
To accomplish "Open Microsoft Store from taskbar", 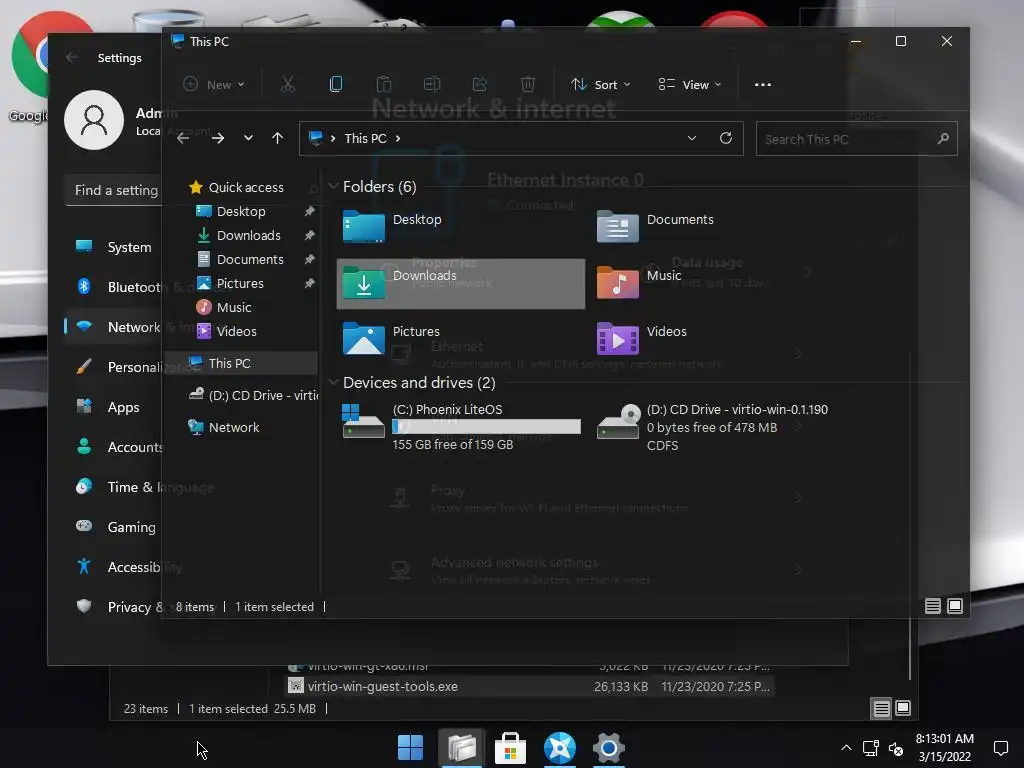I will (510, 747).
